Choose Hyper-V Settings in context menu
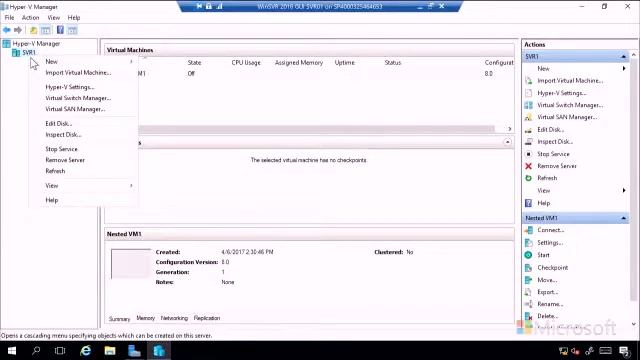640x360 pixels. click(x=84, y=87)
